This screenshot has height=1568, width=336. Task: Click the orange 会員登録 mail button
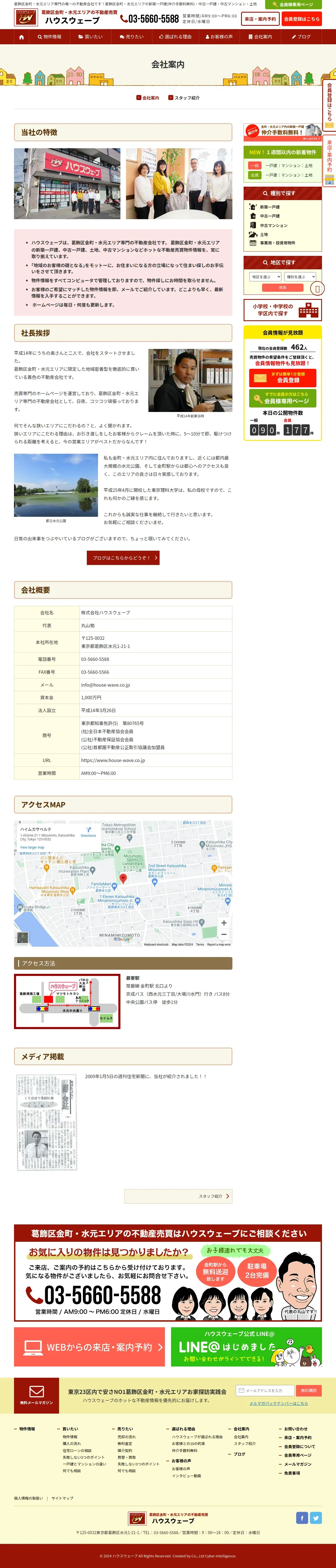point(283,377)
